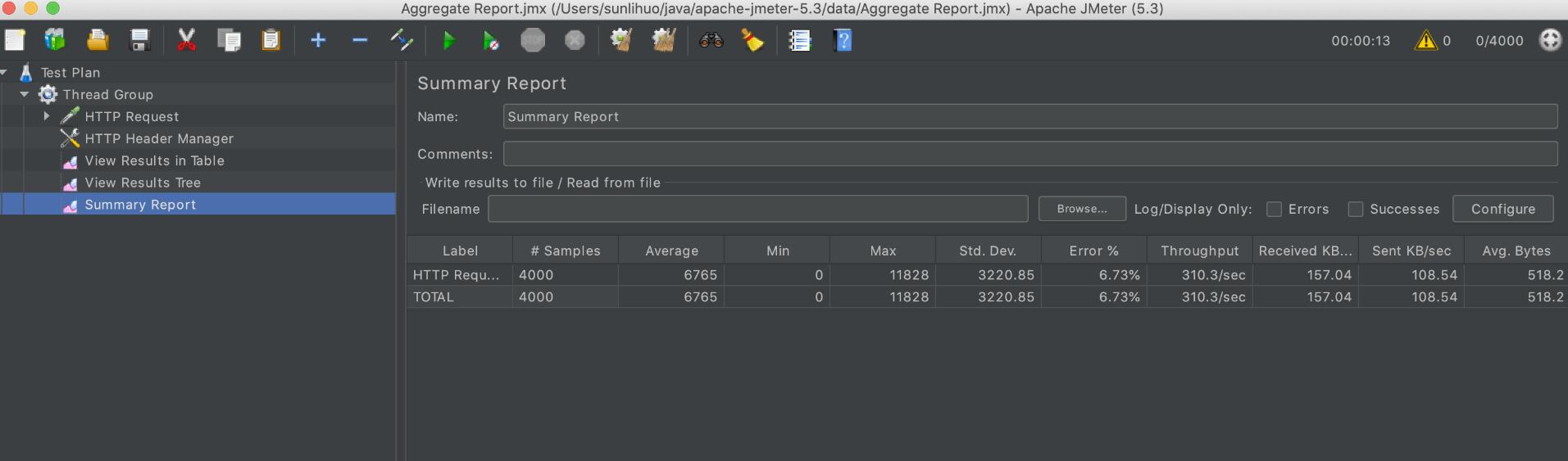Click the 00:00:13 elapsed time display
Image resolution: width=1568 pixels, height=461 pixels.
pyautogui.click(x=1361, y=41)
